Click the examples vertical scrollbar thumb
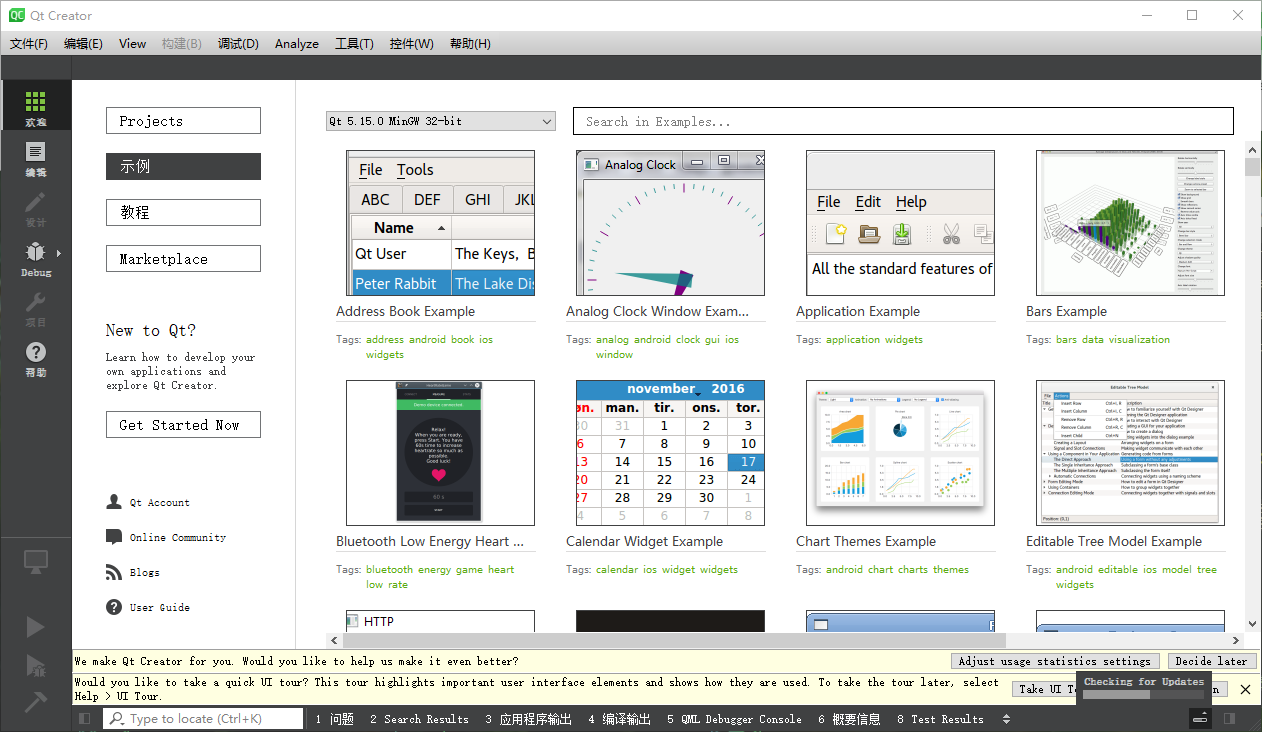The width and height of the screenshot is (1262, 732). (x=1252, y=167)
